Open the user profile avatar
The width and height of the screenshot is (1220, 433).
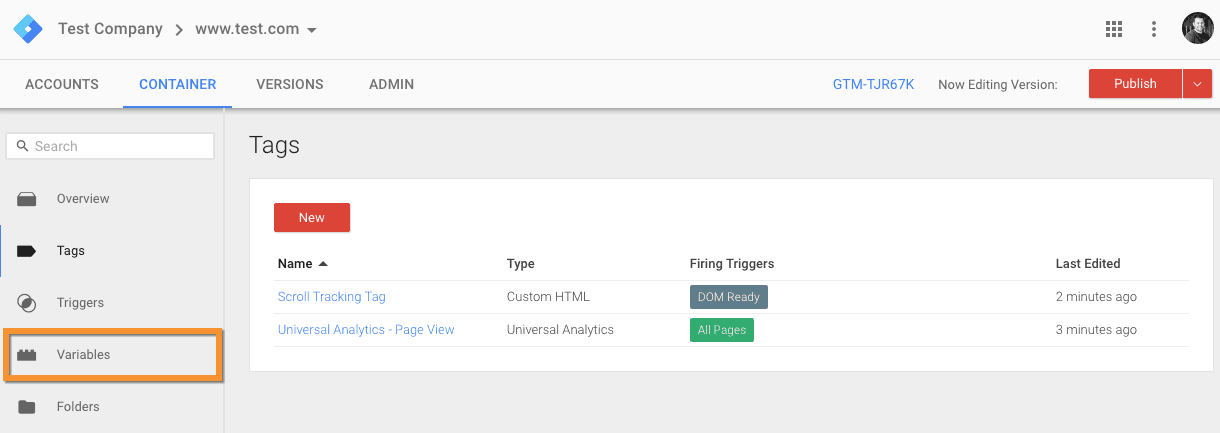(x=1197, y=29)
